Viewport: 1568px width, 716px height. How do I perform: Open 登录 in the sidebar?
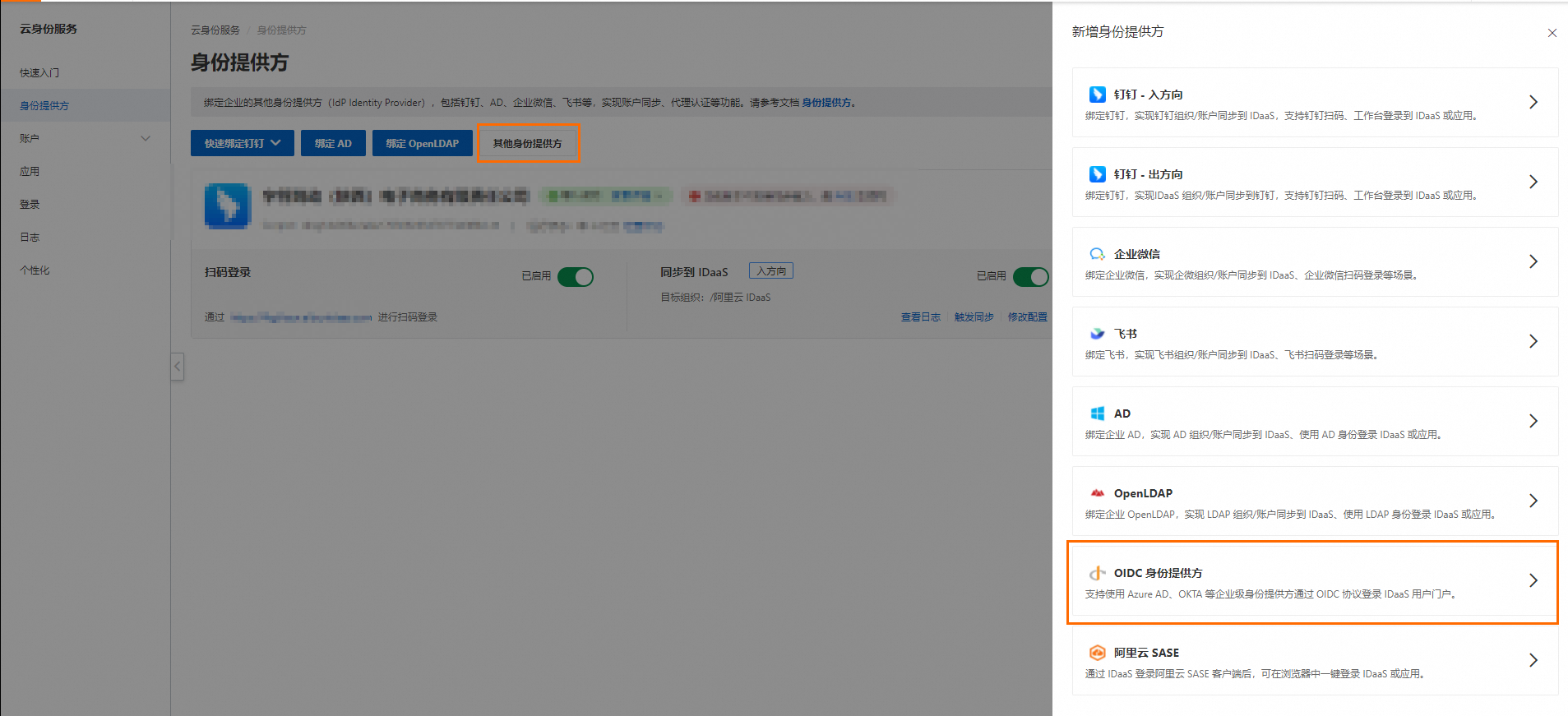coord(30,204)
